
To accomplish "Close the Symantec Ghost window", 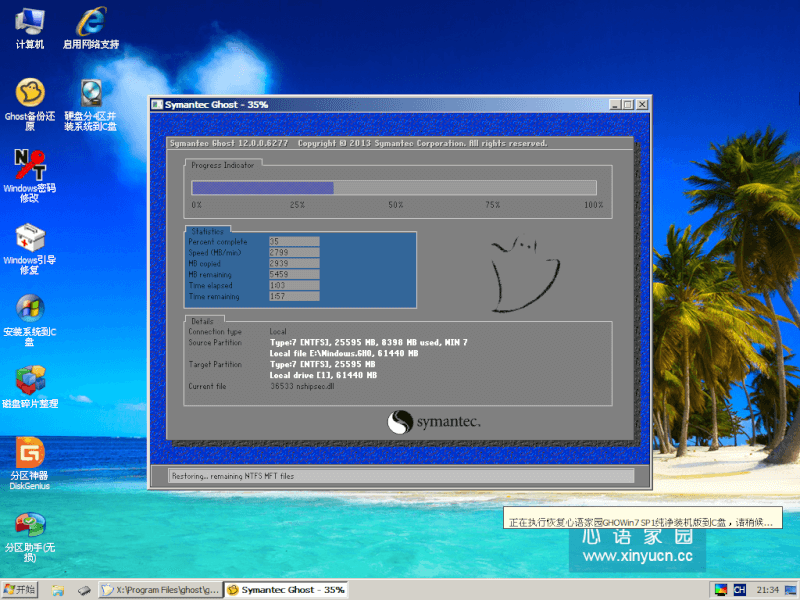I will pos(642,105).
